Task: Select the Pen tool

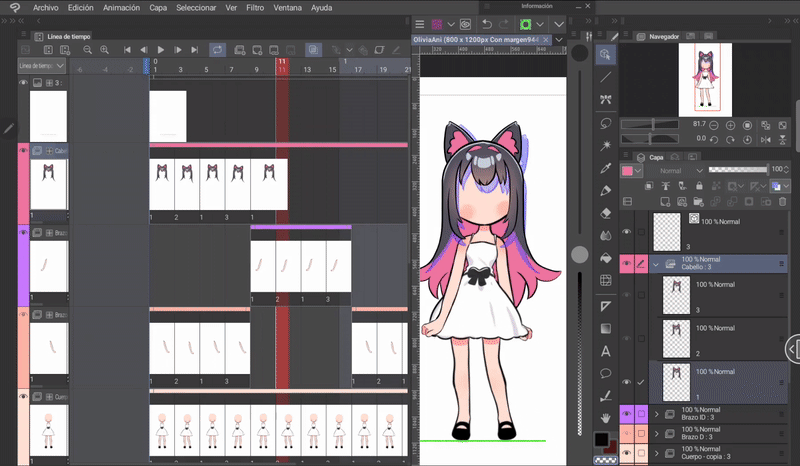Action: pyautogui.click(x=606, y=190)
